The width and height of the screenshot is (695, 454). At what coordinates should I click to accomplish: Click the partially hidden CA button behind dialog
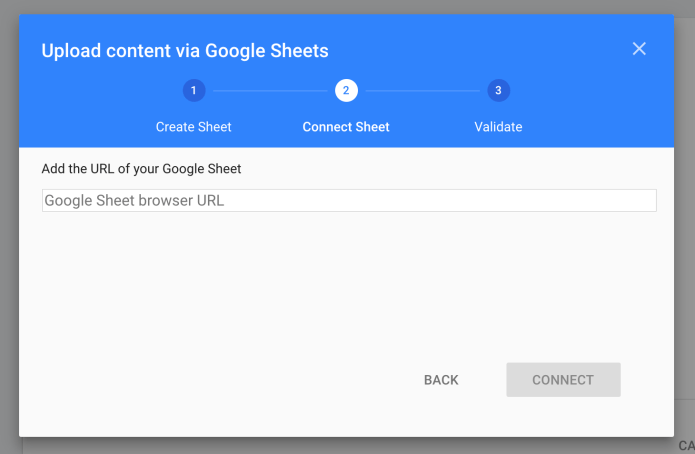[685, 445]
